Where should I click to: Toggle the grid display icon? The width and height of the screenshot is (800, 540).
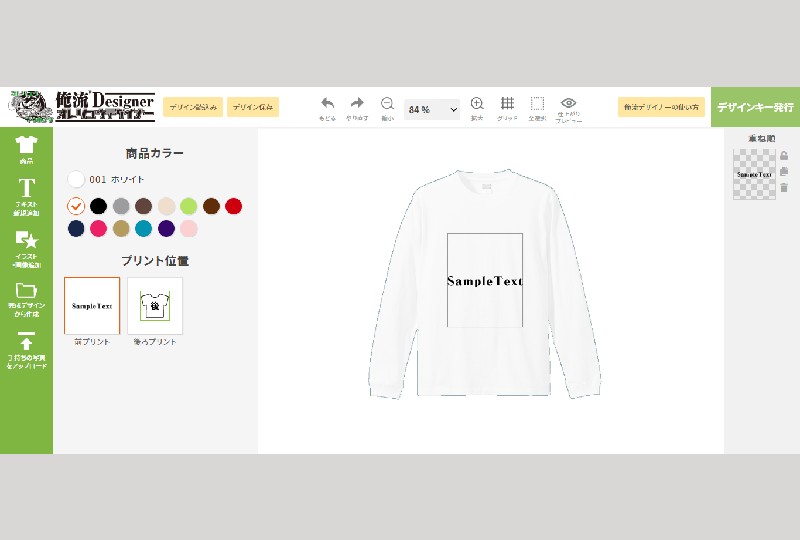tap(507, 103)
